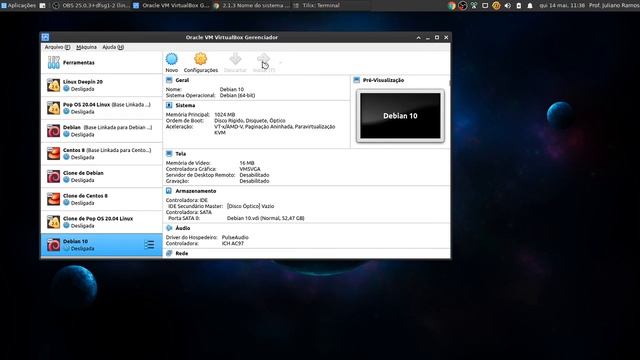Select the Linux Deepin 20 VM icon
This screenshot has height=360, width=640.
click(53, 85)
